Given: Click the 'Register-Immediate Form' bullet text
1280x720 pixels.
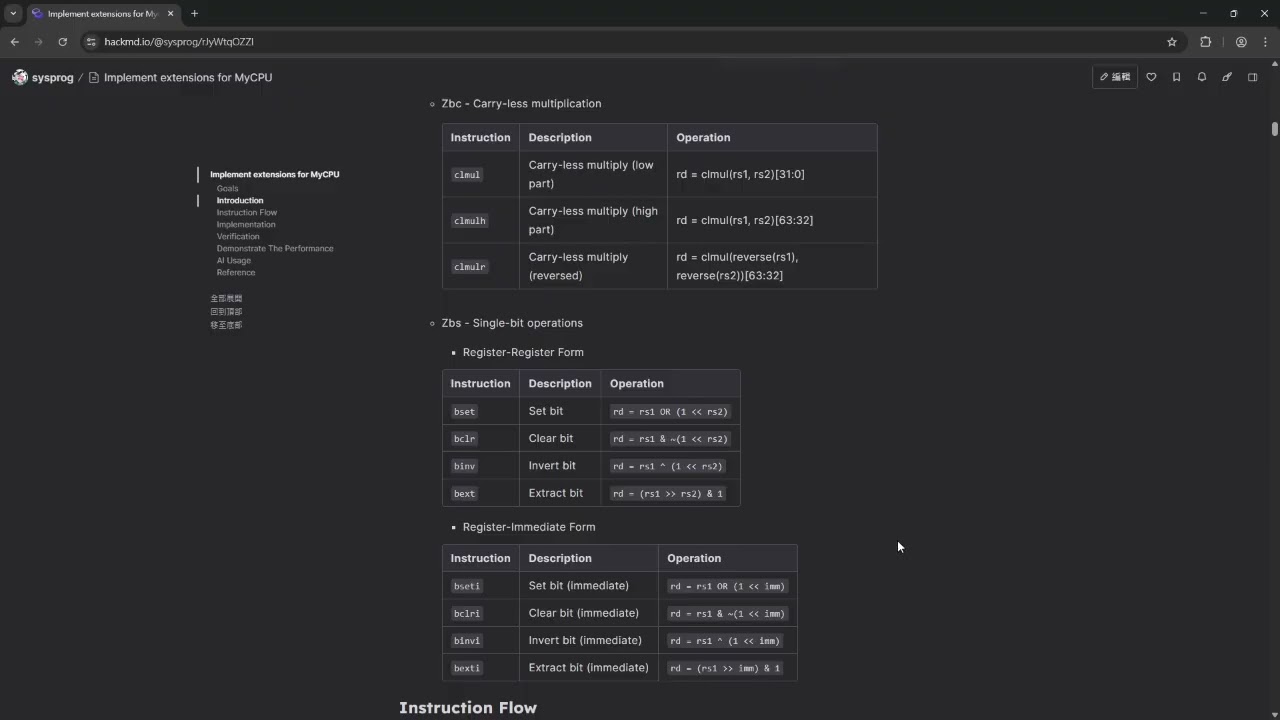Looking at the screenshot, I should click(x=529, y=527).
